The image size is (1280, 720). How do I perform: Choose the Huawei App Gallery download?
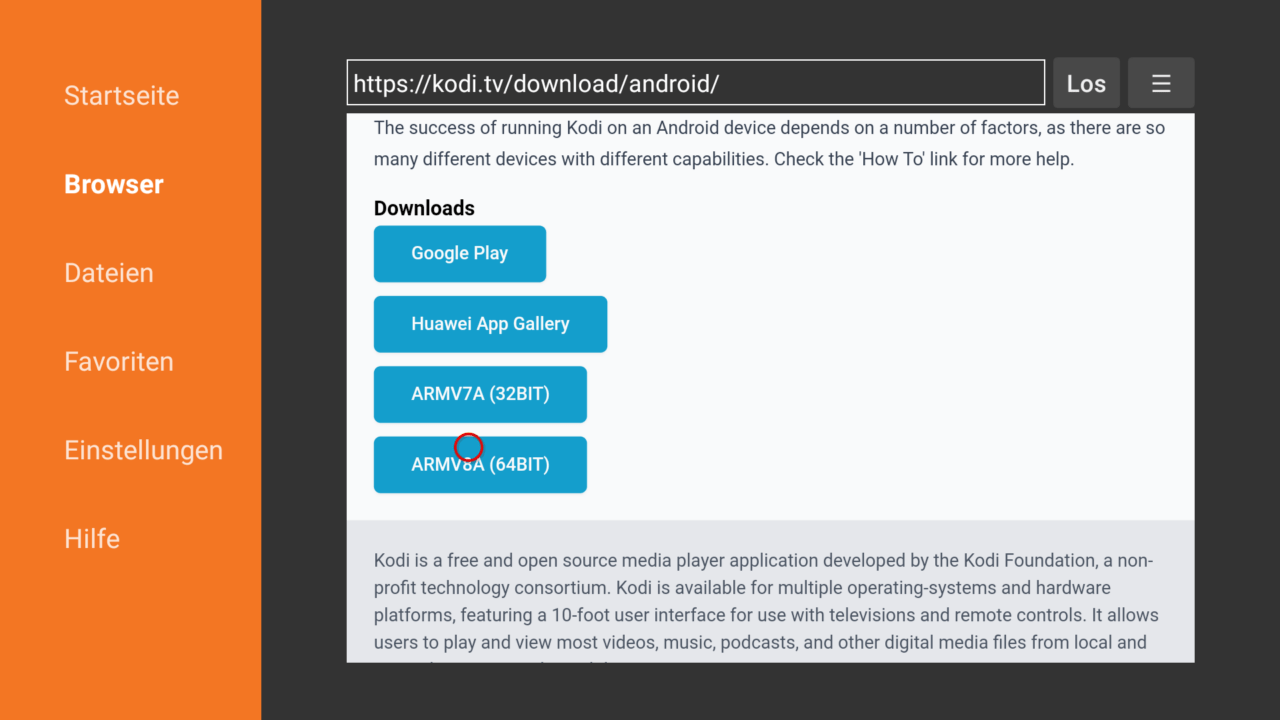(490, 324)
